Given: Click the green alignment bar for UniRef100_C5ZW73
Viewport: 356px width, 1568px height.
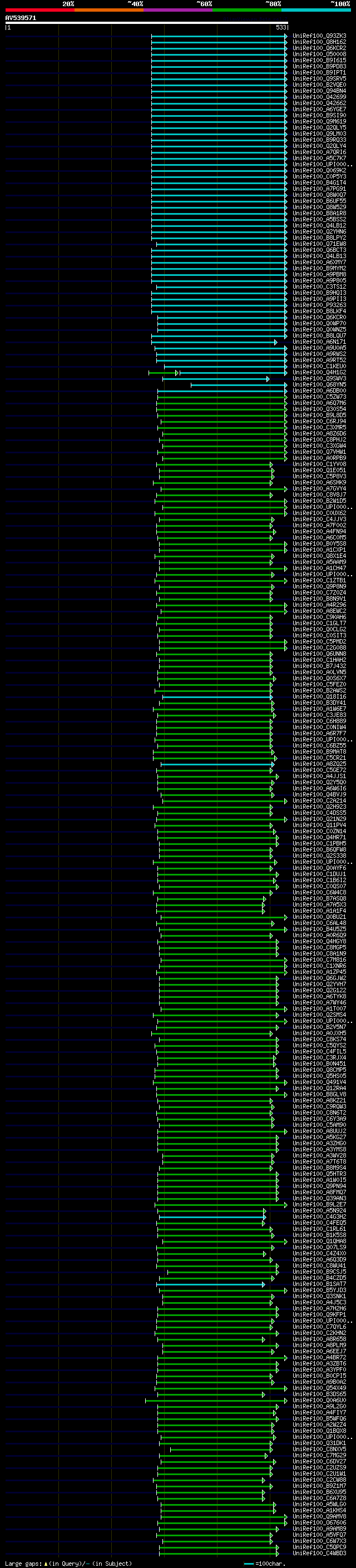Looking at the screenshot, I should [222, 397].
